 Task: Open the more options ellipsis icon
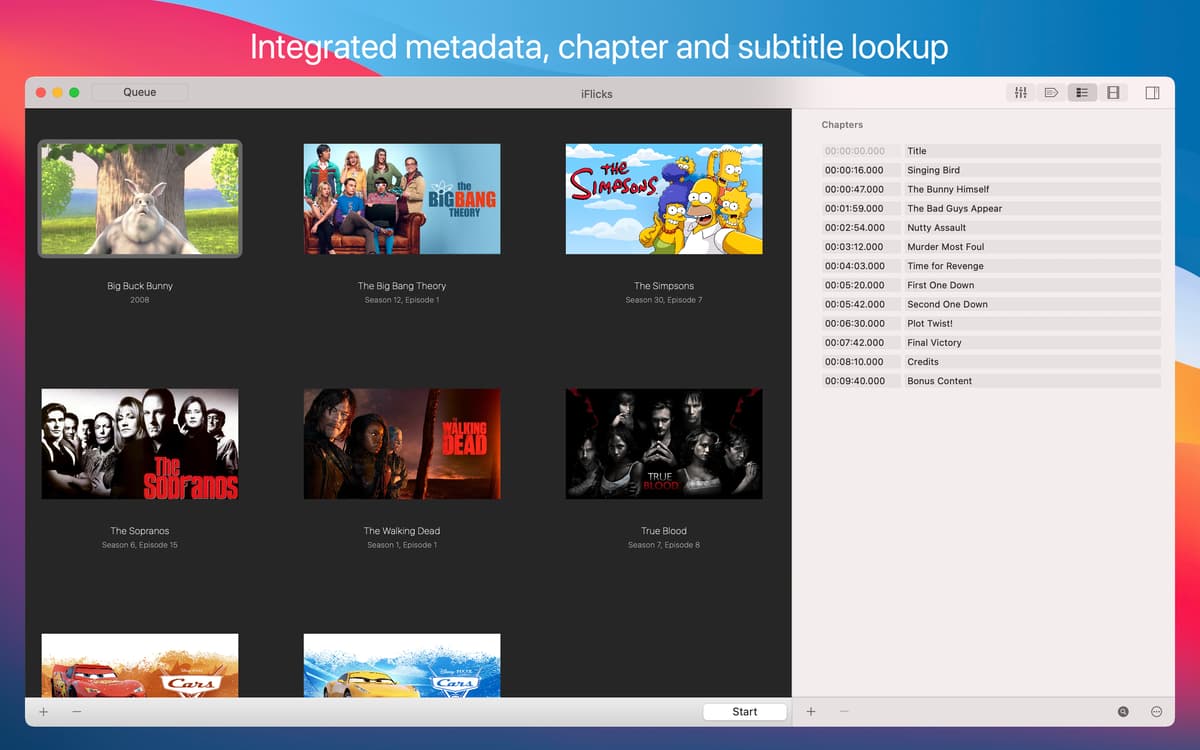(1155, 711)
